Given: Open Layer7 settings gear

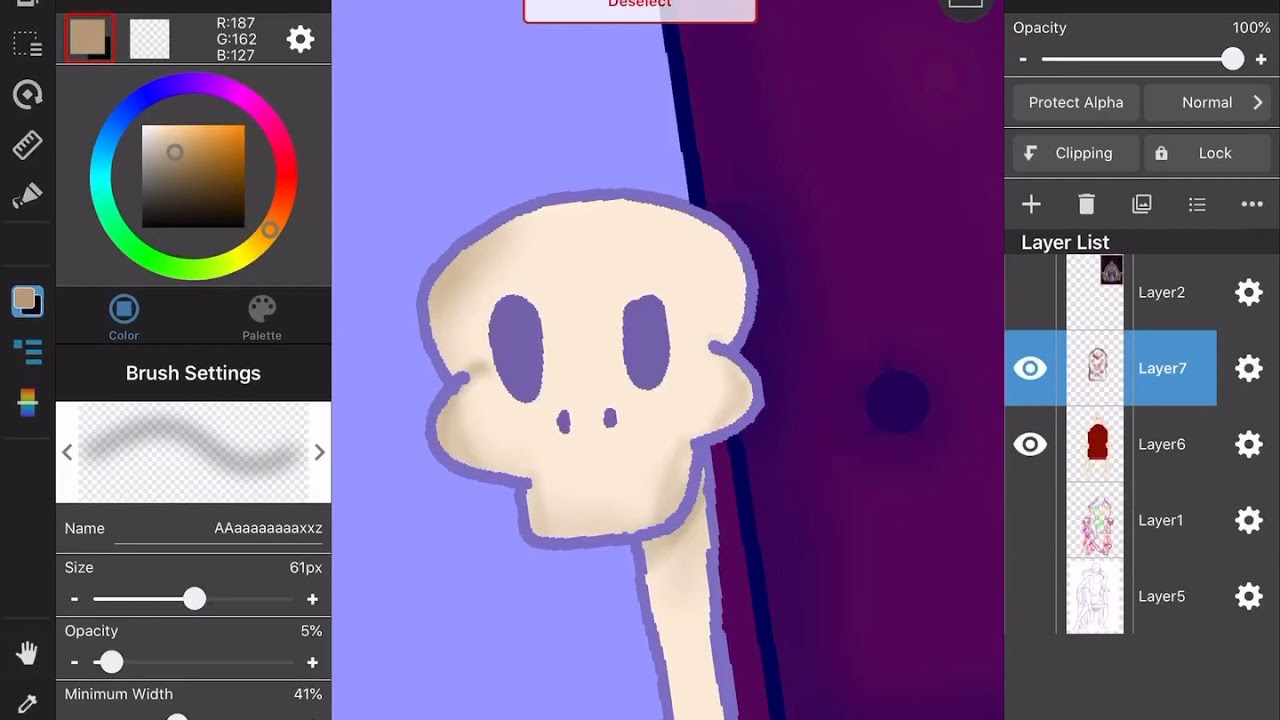Looking at the screenshot, I should [x=1249, y=368].
